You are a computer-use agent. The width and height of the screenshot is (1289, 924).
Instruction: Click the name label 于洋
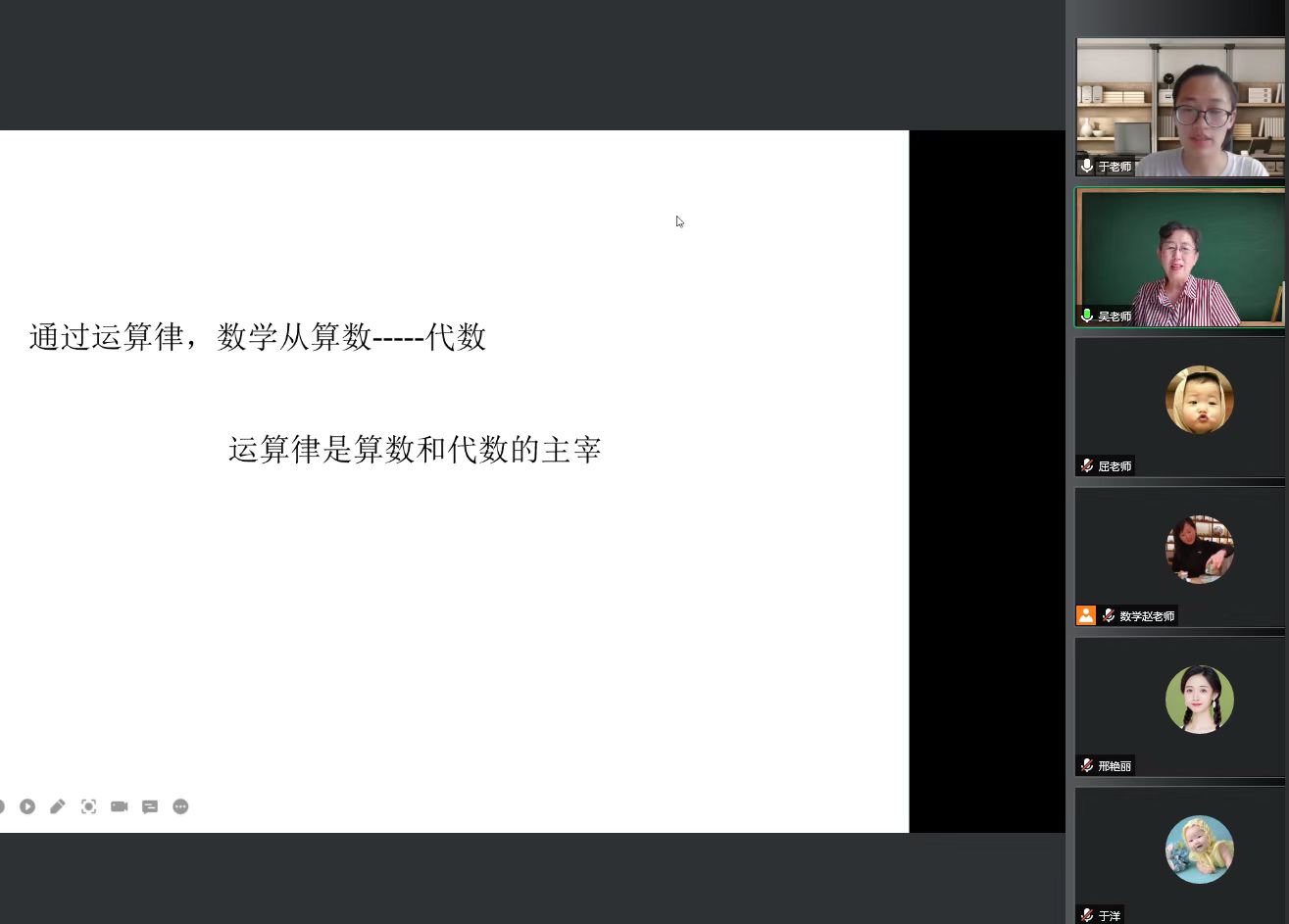tap(1110, 916)
